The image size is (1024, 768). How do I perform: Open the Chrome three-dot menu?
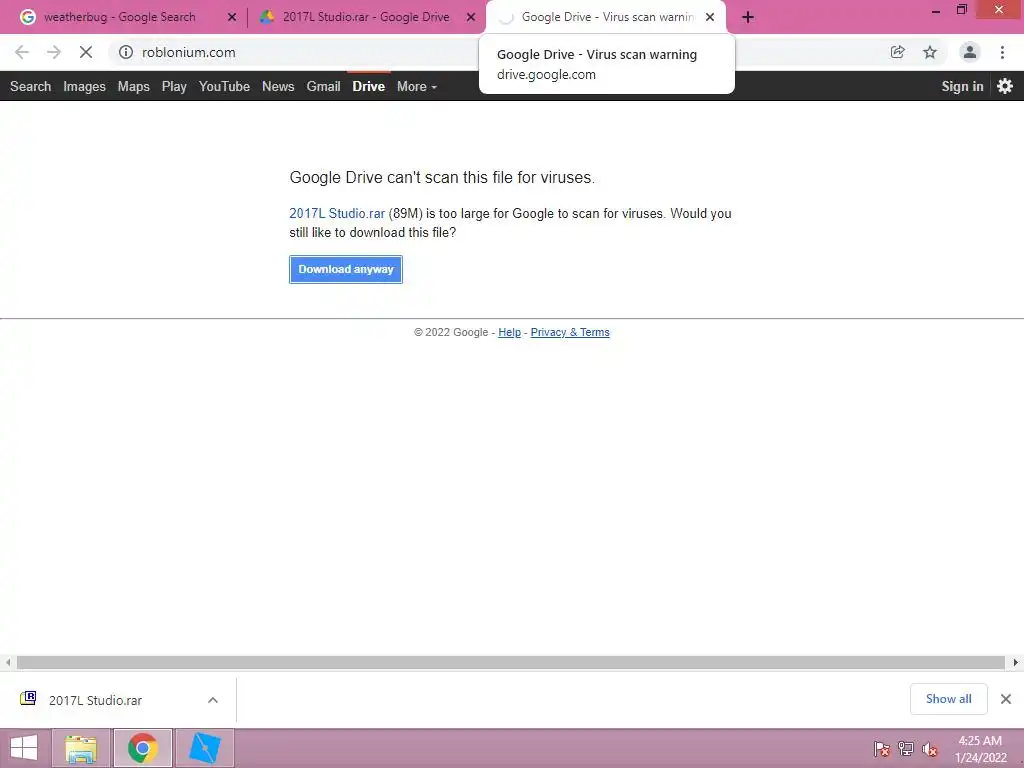(1002, 52)
